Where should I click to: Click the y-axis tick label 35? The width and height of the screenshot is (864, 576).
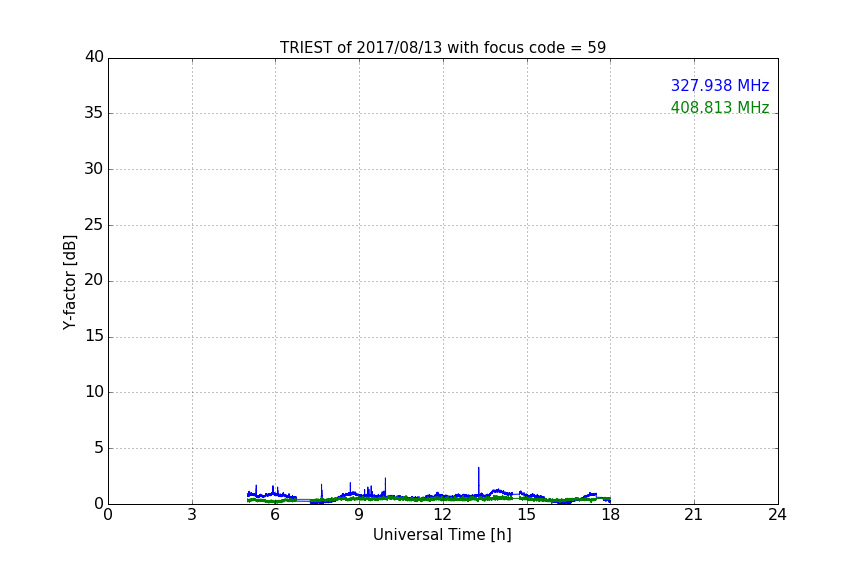click(94, 113)
